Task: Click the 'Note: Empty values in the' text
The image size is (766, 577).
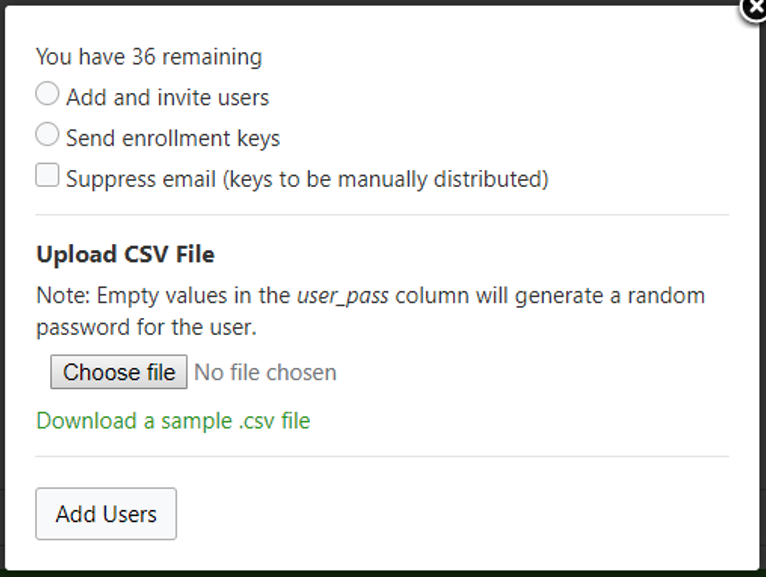Action: tap(163, 296)
